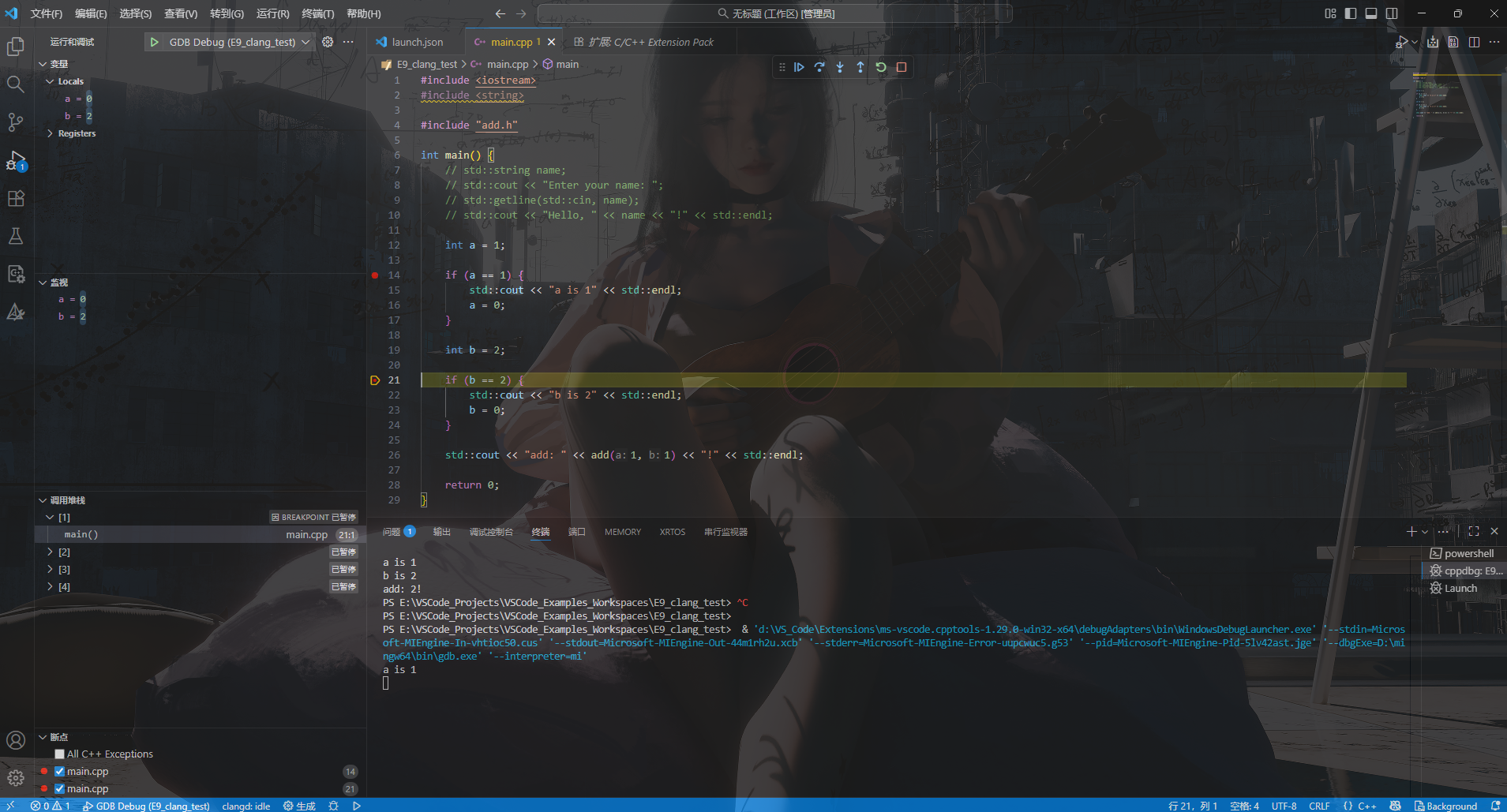Viewport: 1507px width, 812px height.
Task: Open the Manage gear in activity bar
Action: 16,778
